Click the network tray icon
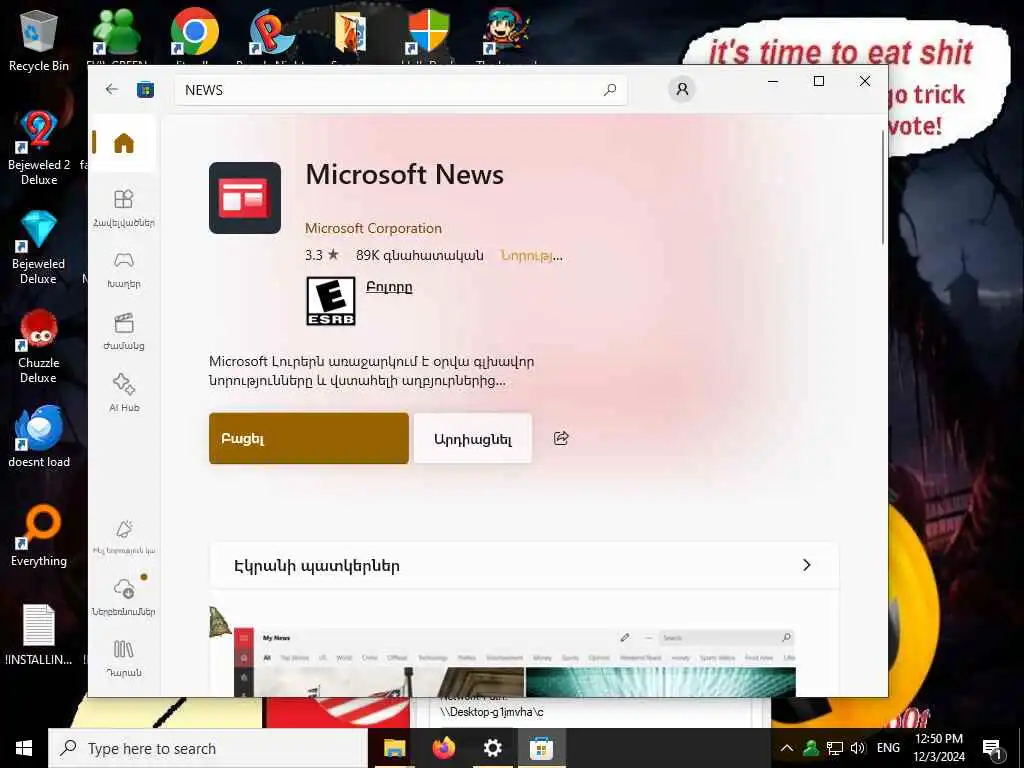1024x768 pixels. click(x=834, y=748)
